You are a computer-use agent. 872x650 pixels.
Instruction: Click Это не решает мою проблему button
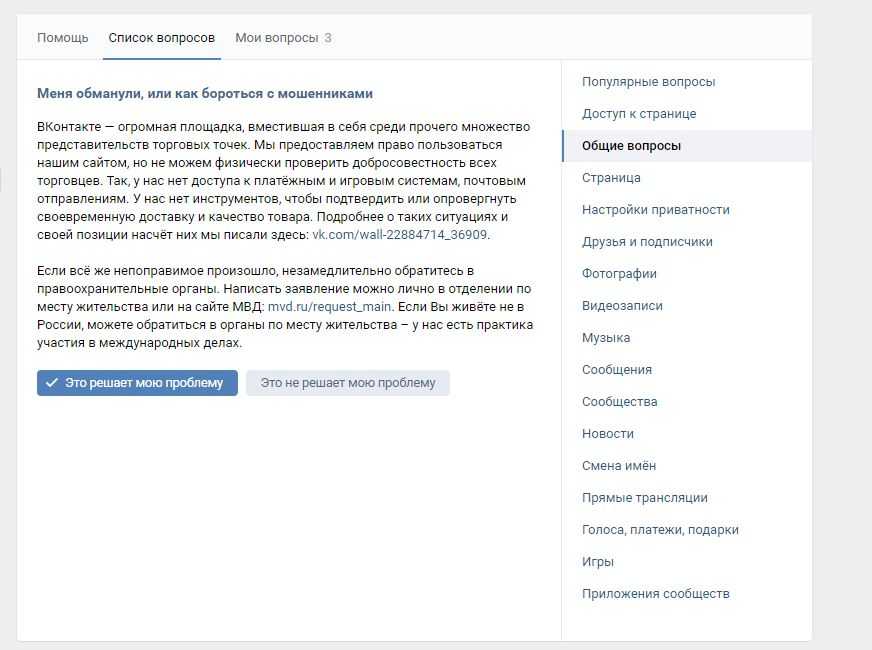[x=348, y=383]
